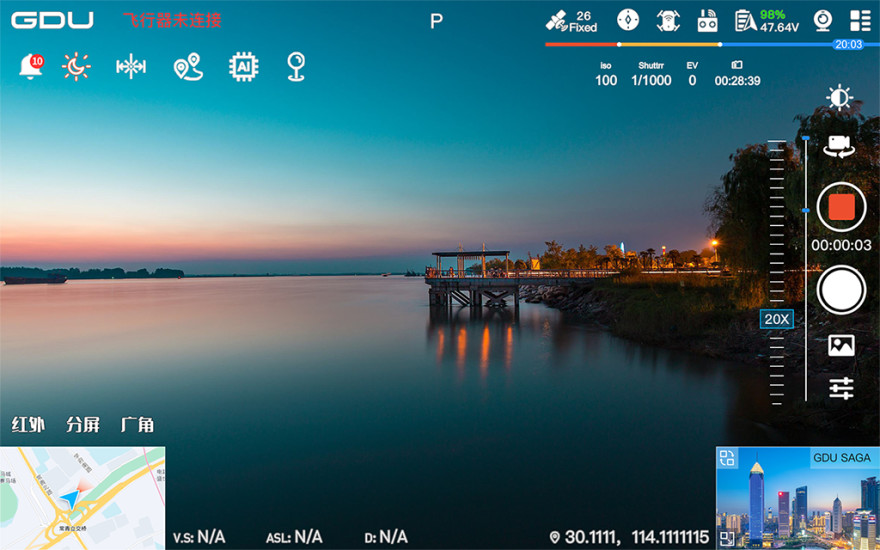Tap the ASL: N/A altitude readout

[x=294, y=537]
